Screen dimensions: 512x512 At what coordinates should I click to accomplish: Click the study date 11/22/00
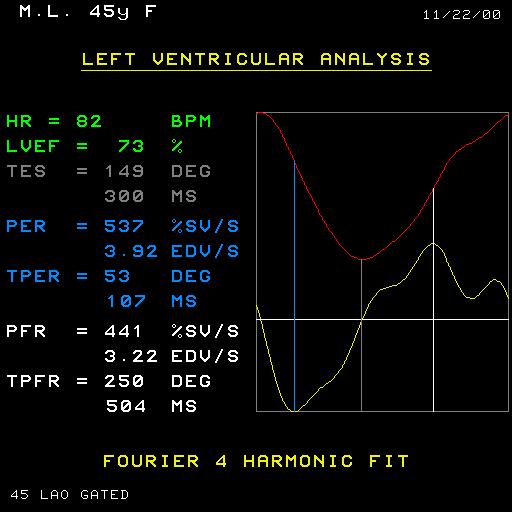coord(462,15)
